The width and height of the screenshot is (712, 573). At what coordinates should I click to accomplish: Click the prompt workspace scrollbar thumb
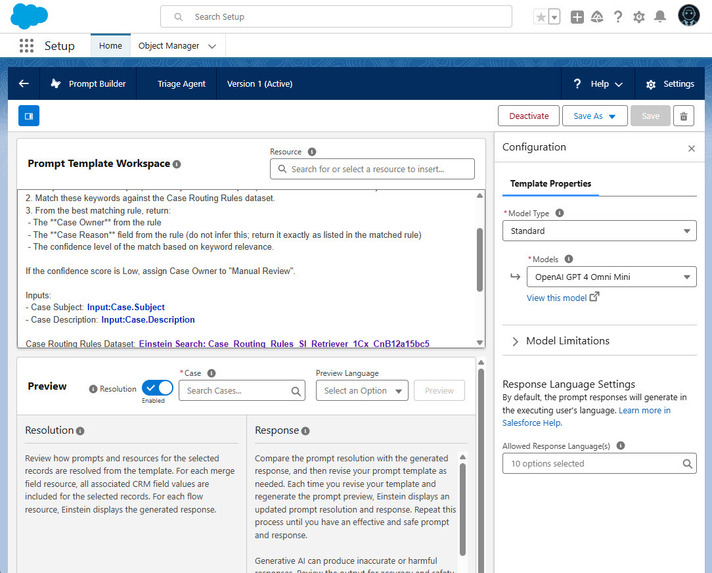[x=480, y=260]
